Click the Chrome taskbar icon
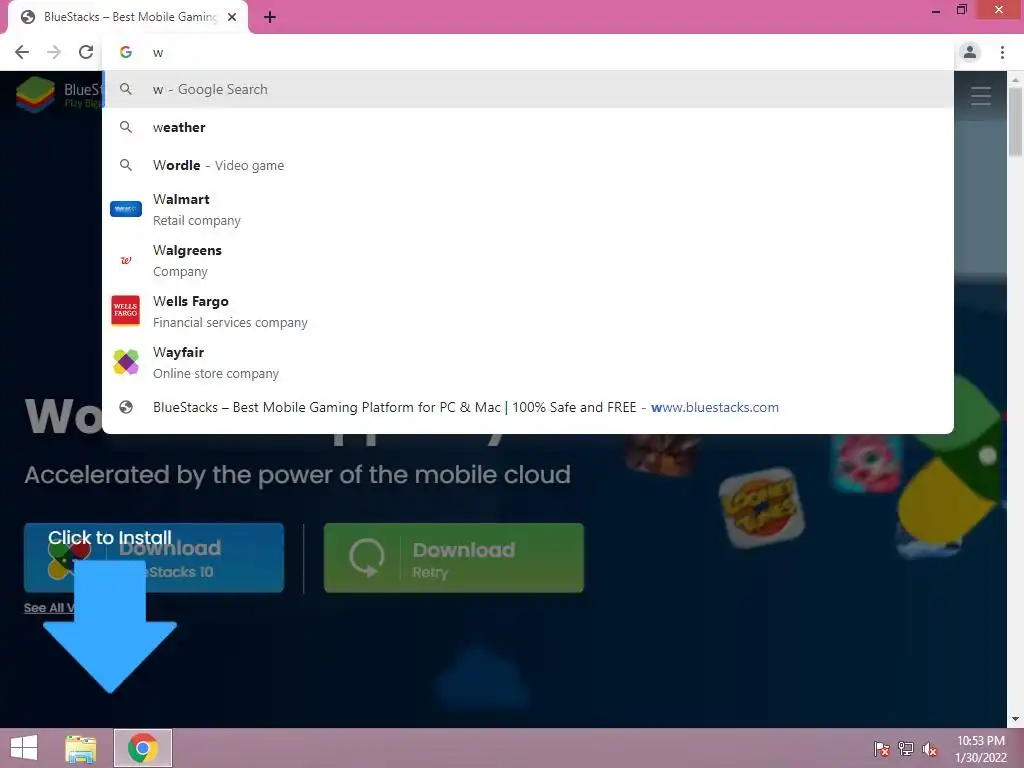 (143, 748)
